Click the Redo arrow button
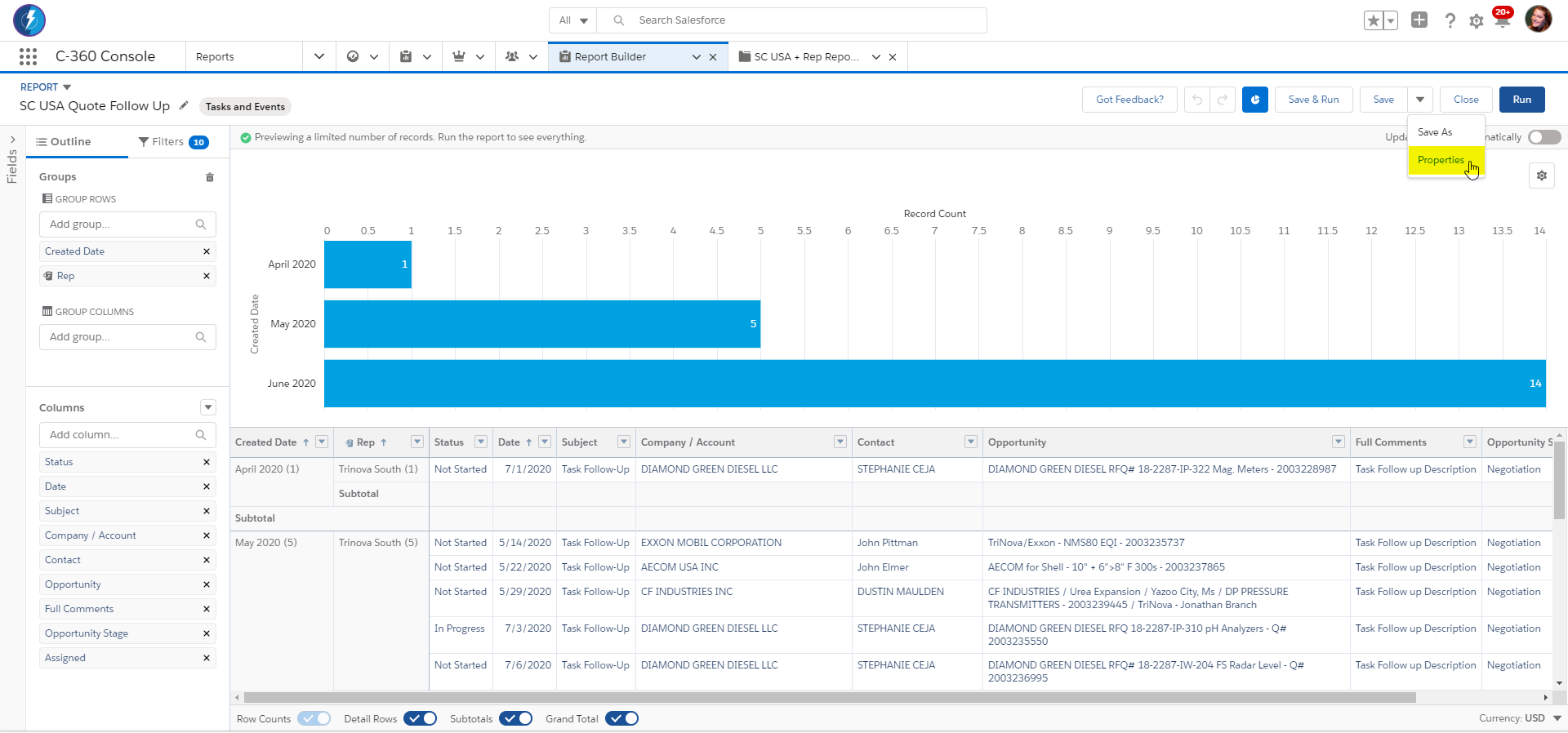1568x733 pixels. pos(1223,100)
